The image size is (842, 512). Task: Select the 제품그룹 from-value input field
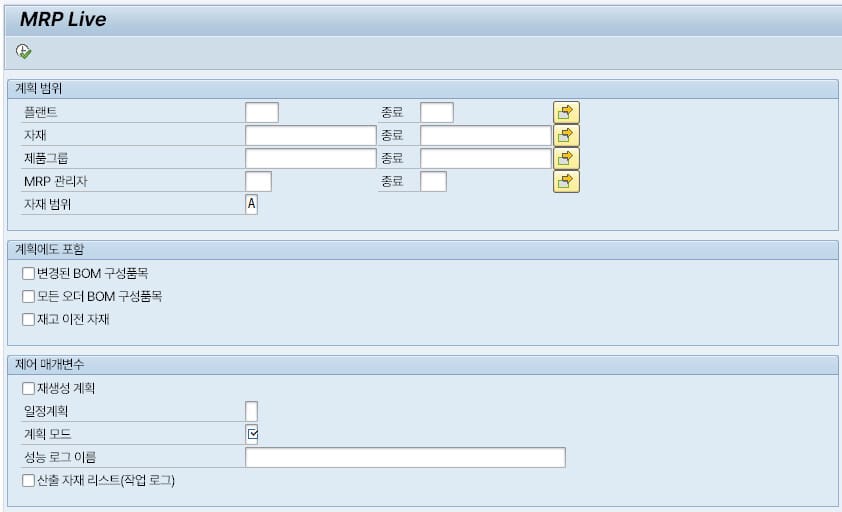click(x=310, y=158)
